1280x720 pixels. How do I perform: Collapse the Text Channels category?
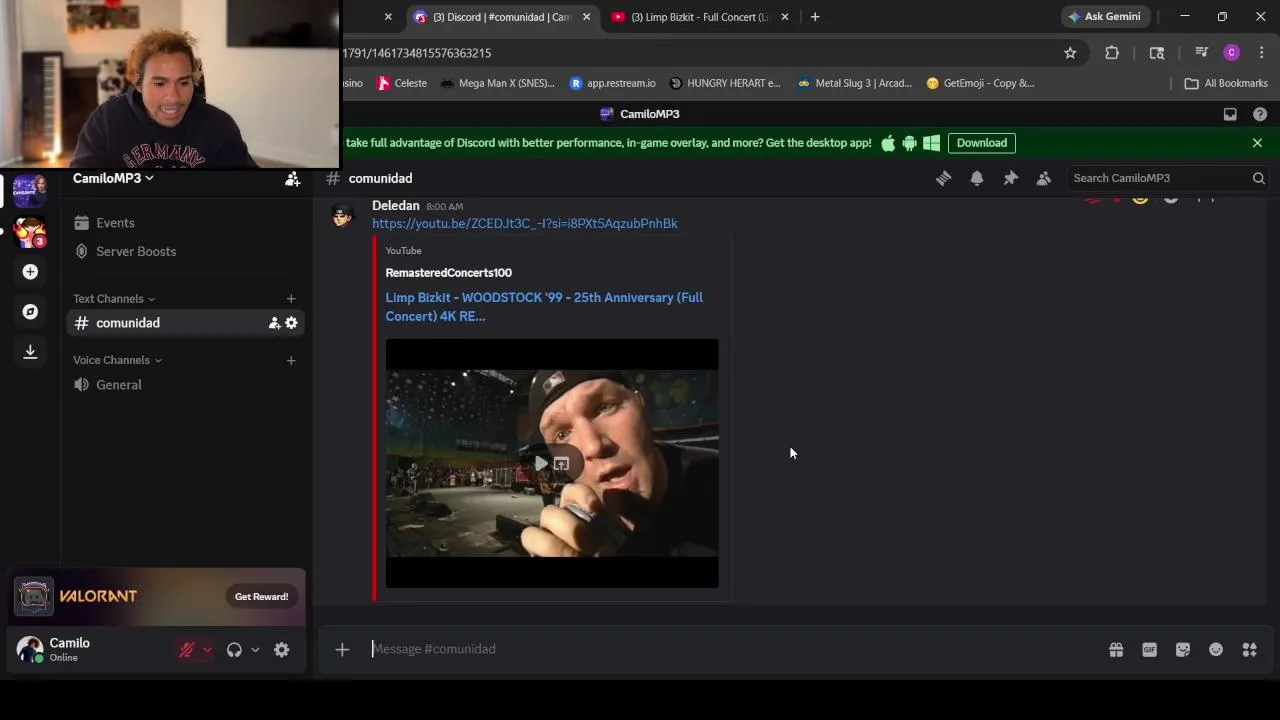pos(114,299)
